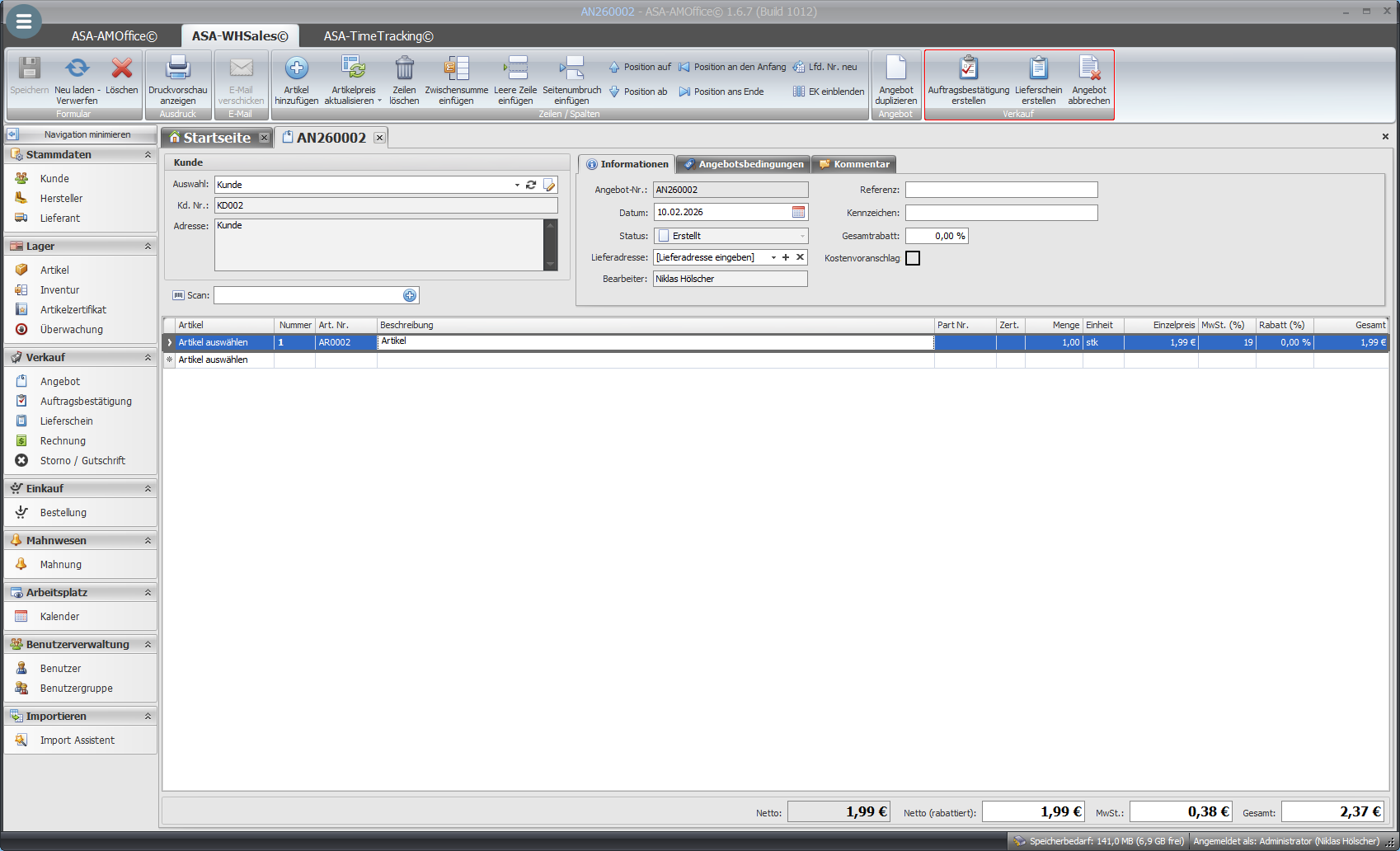Open Druckvorschau anzeigen print preview
Image resolution: width=1400 pixels, height=851 pixels.
[178, 69]
